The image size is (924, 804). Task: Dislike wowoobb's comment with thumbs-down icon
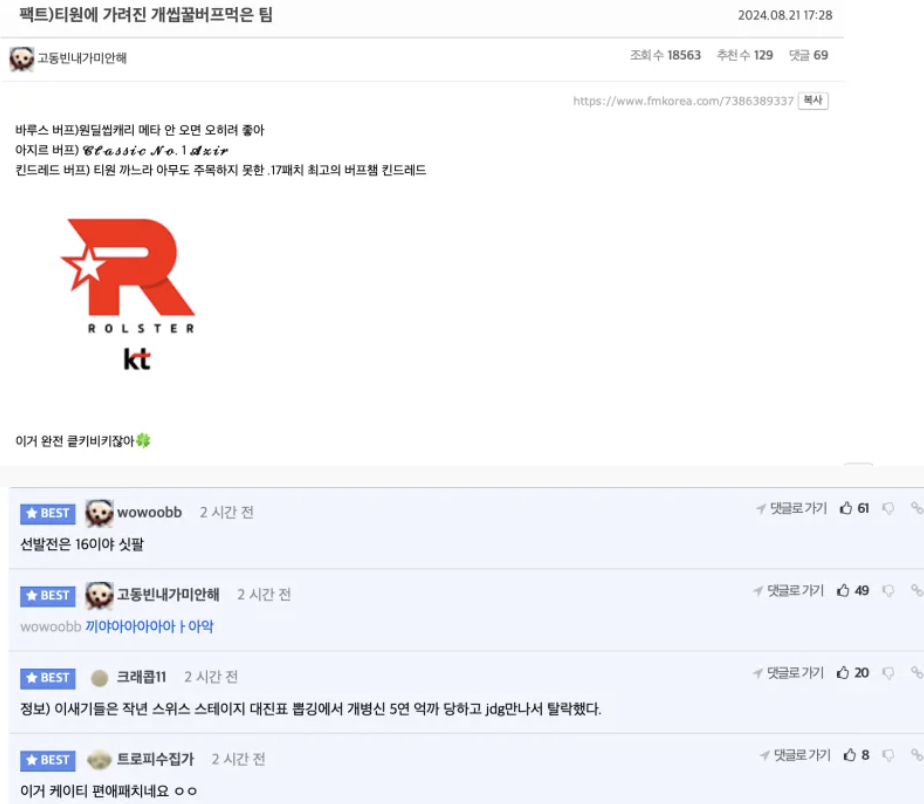(888, 508)
